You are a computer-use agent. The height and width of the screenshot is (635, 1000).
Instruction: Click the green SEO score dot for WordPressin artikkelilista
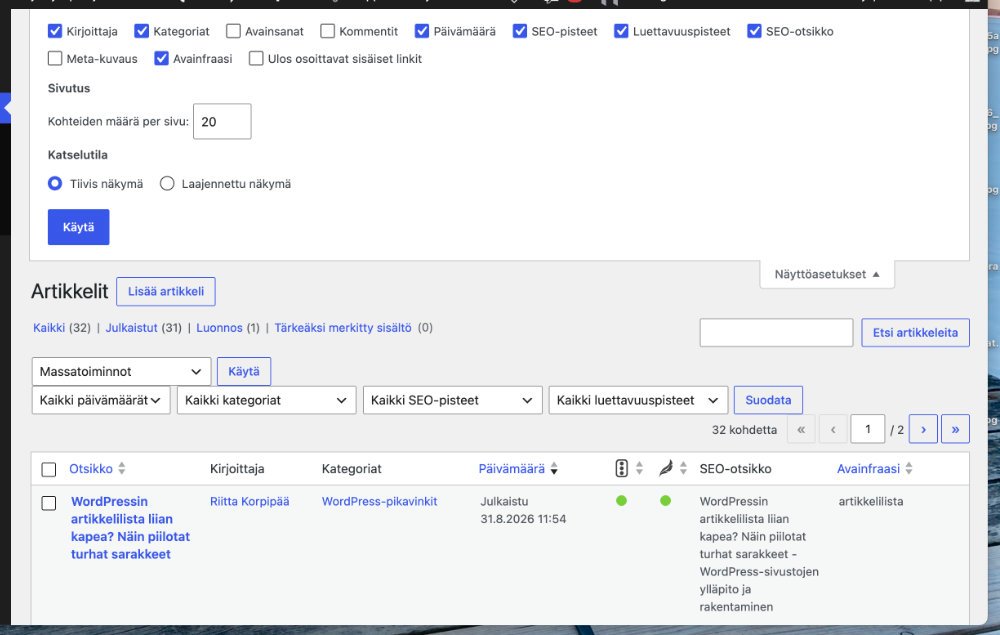tap(621, 501)
